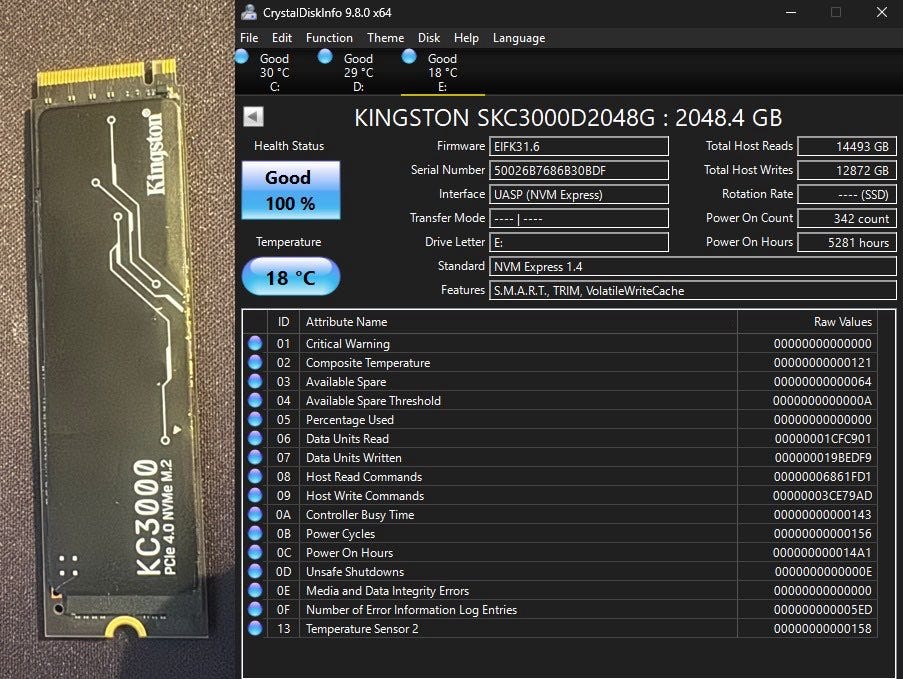Click raw value 000000019BEDF9
The width and height of the screenshot is (903, 679).
point(822,458)
